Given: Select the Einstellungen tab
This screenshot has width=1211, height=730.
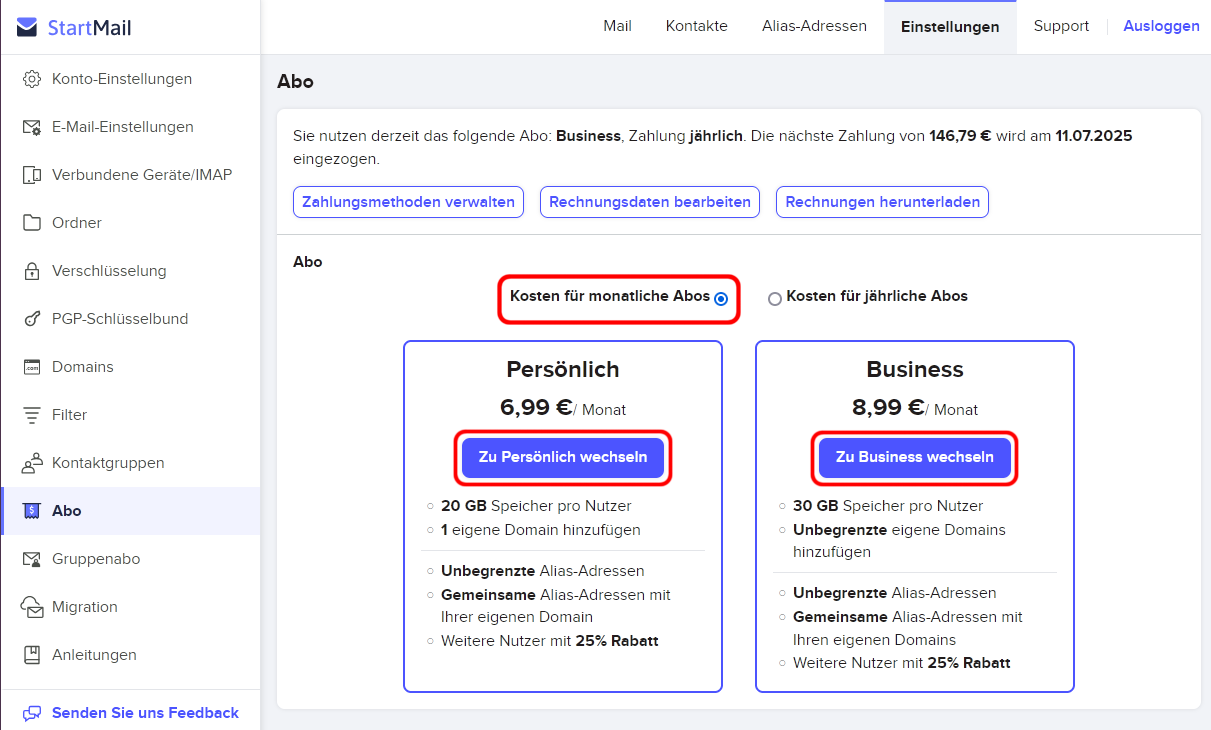Looking at the screenshot, I should coord(950,26).
